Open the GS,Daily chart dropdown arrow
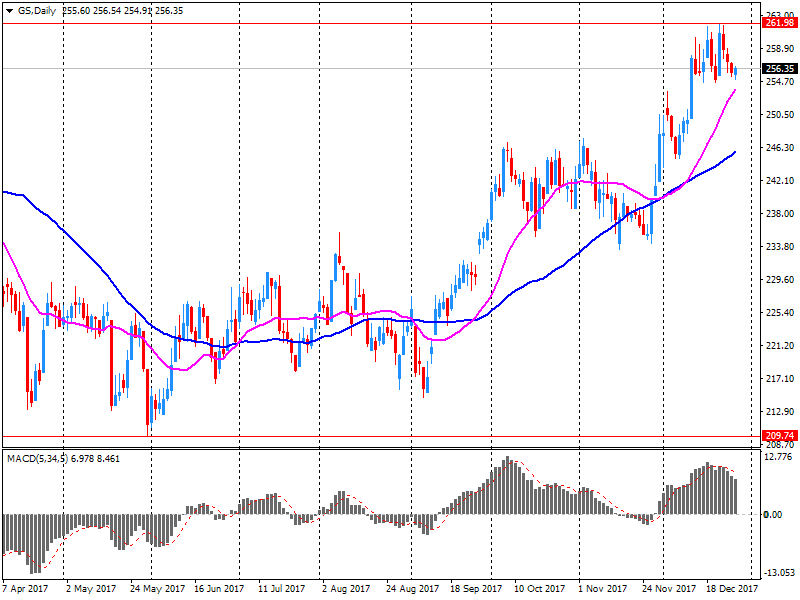800x600 pixels. pos(8,9)
